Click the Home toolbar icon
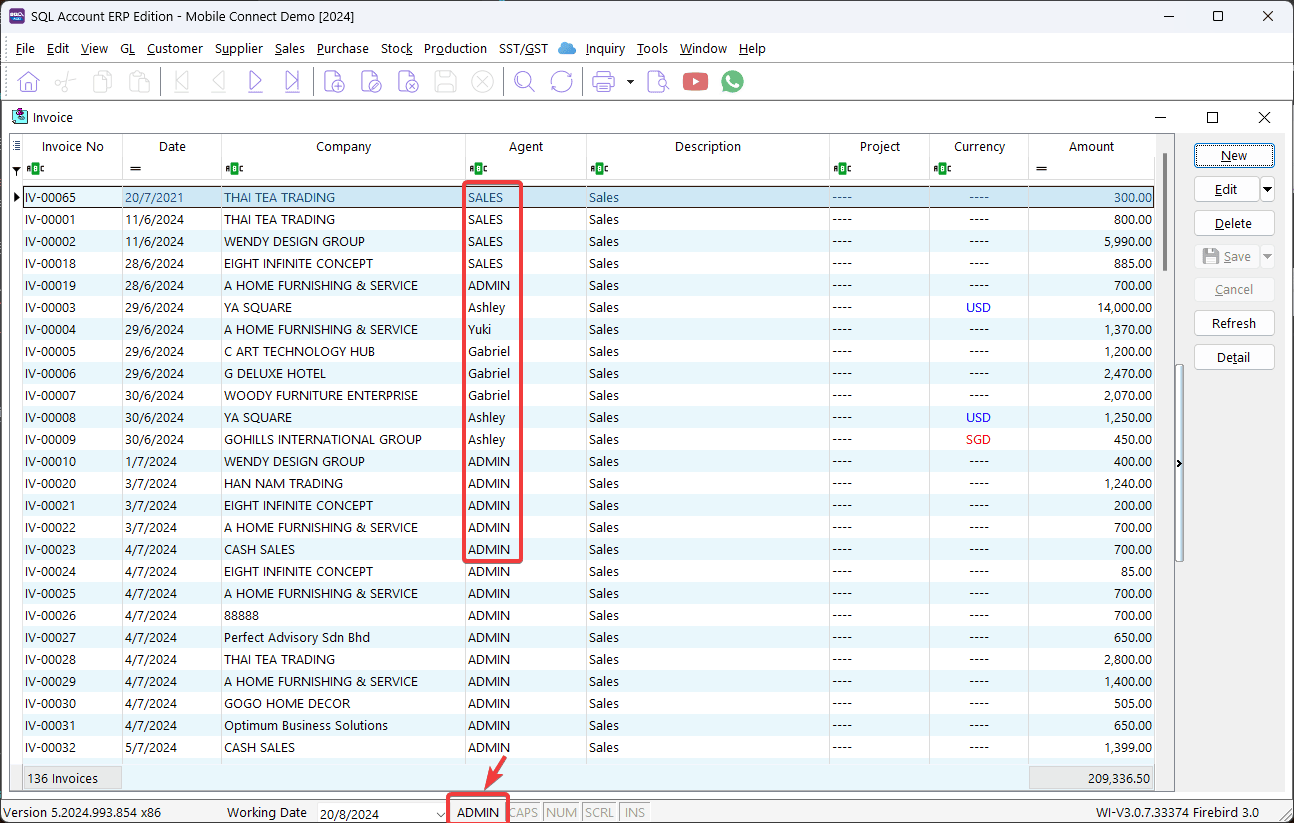This screenshot has width=1294, height=823. pyautogui.click(x=29, y=82)
